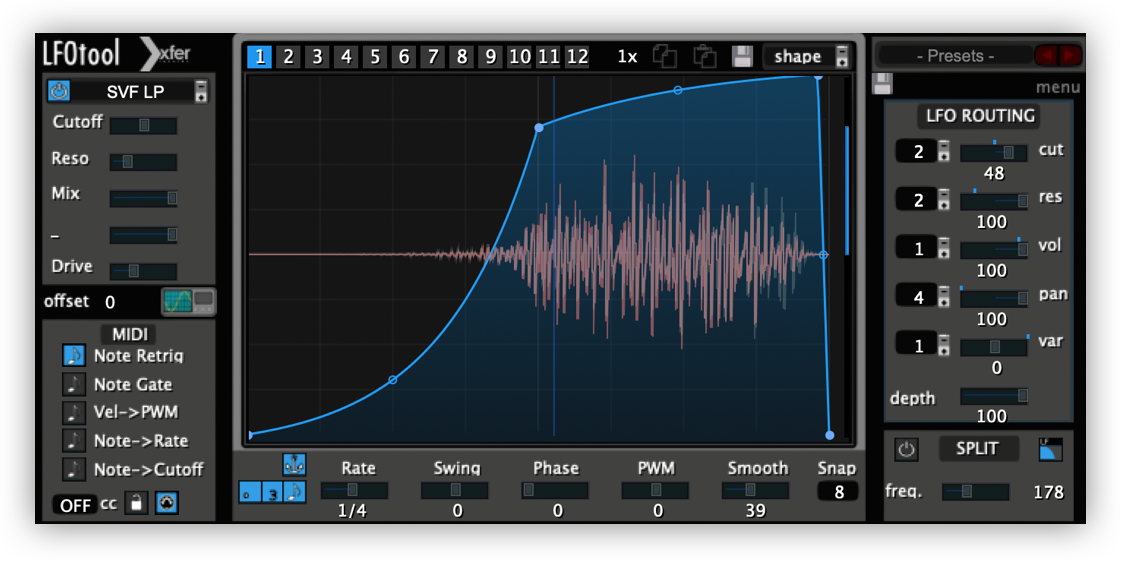Select the dotted note rate mode icon

pos(295,492)
